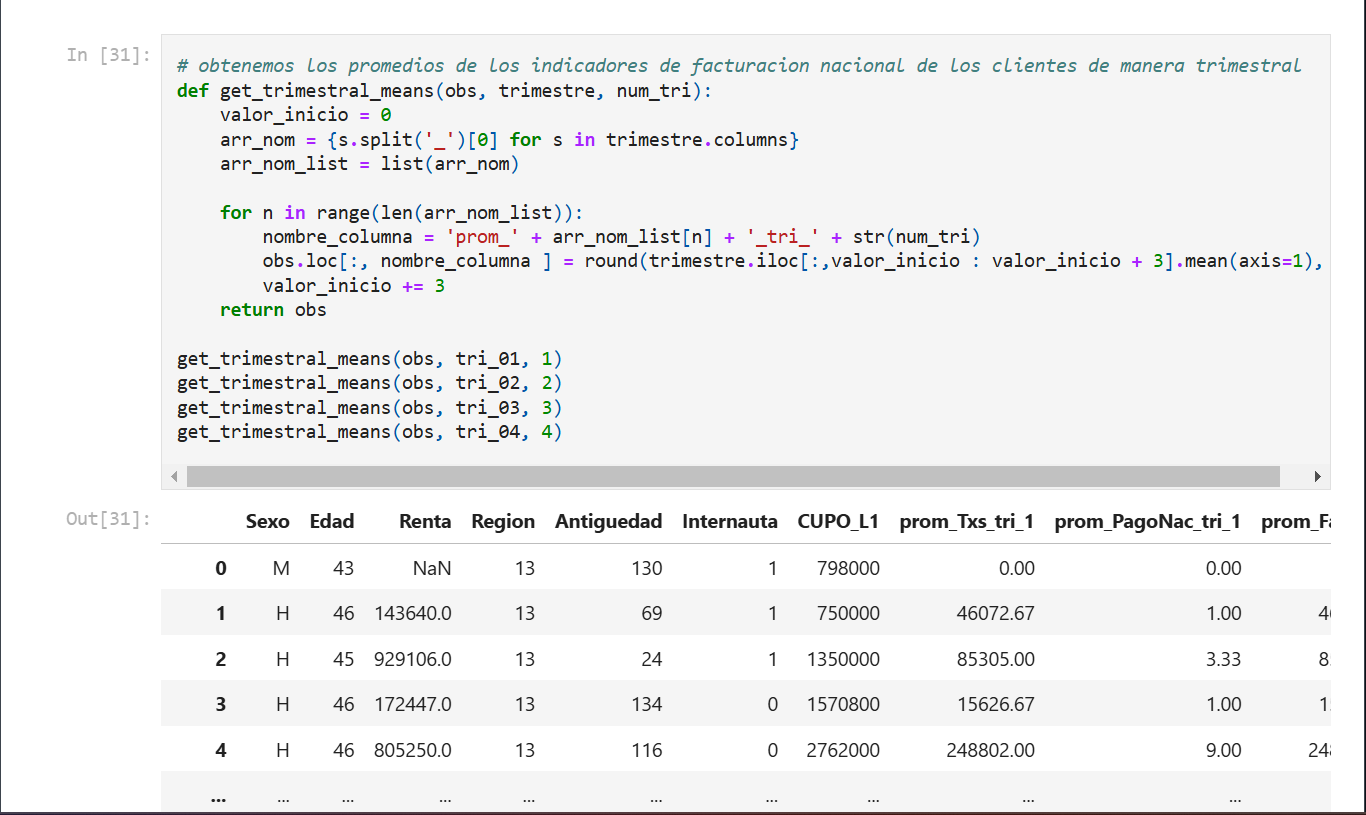The image size is (1366, 815).
Task: Click the In [31] cell prompt label
Action: point(108,55)
